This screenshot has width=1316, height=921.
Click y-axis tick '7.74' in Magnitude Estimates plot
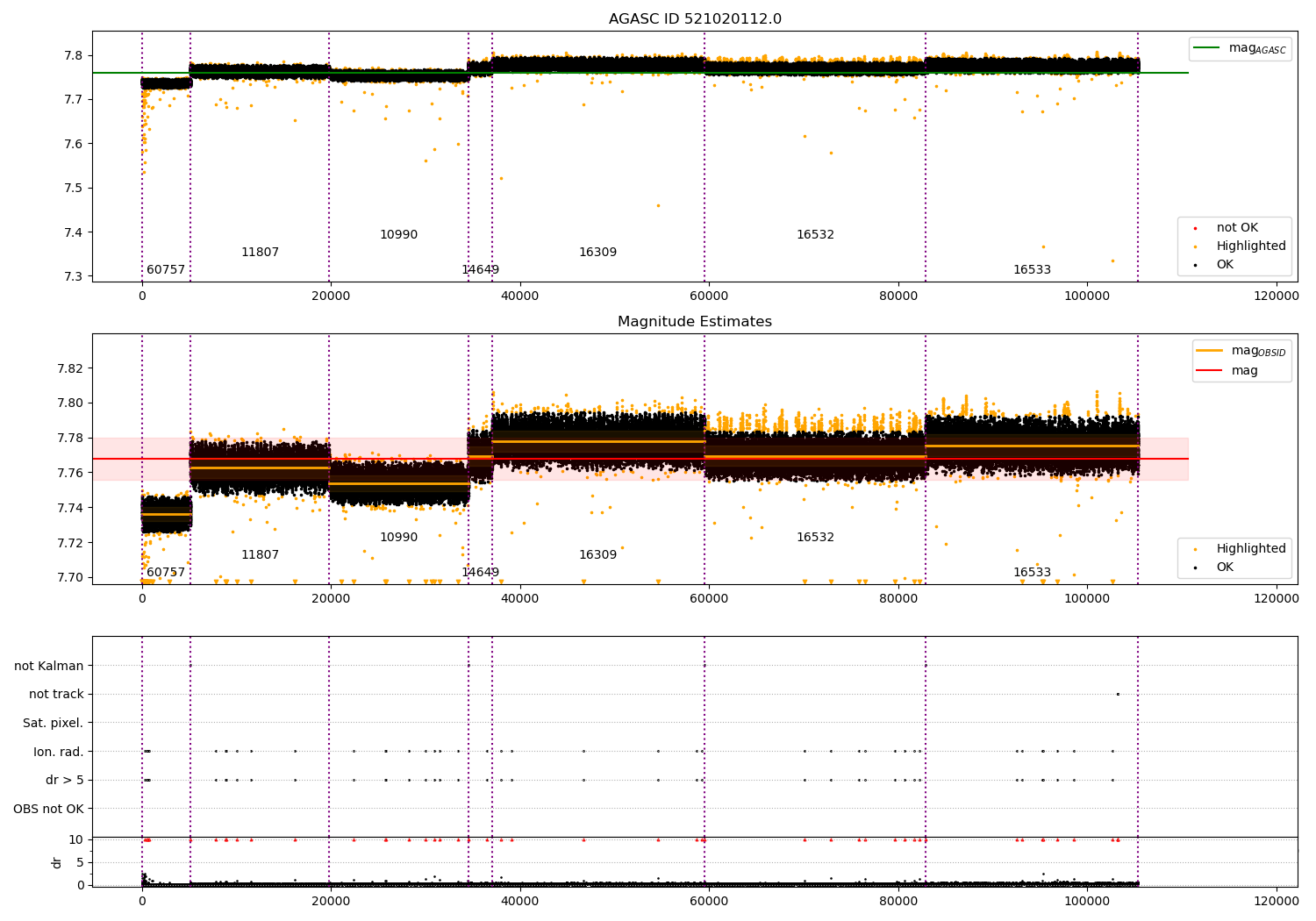coord(70,508)
